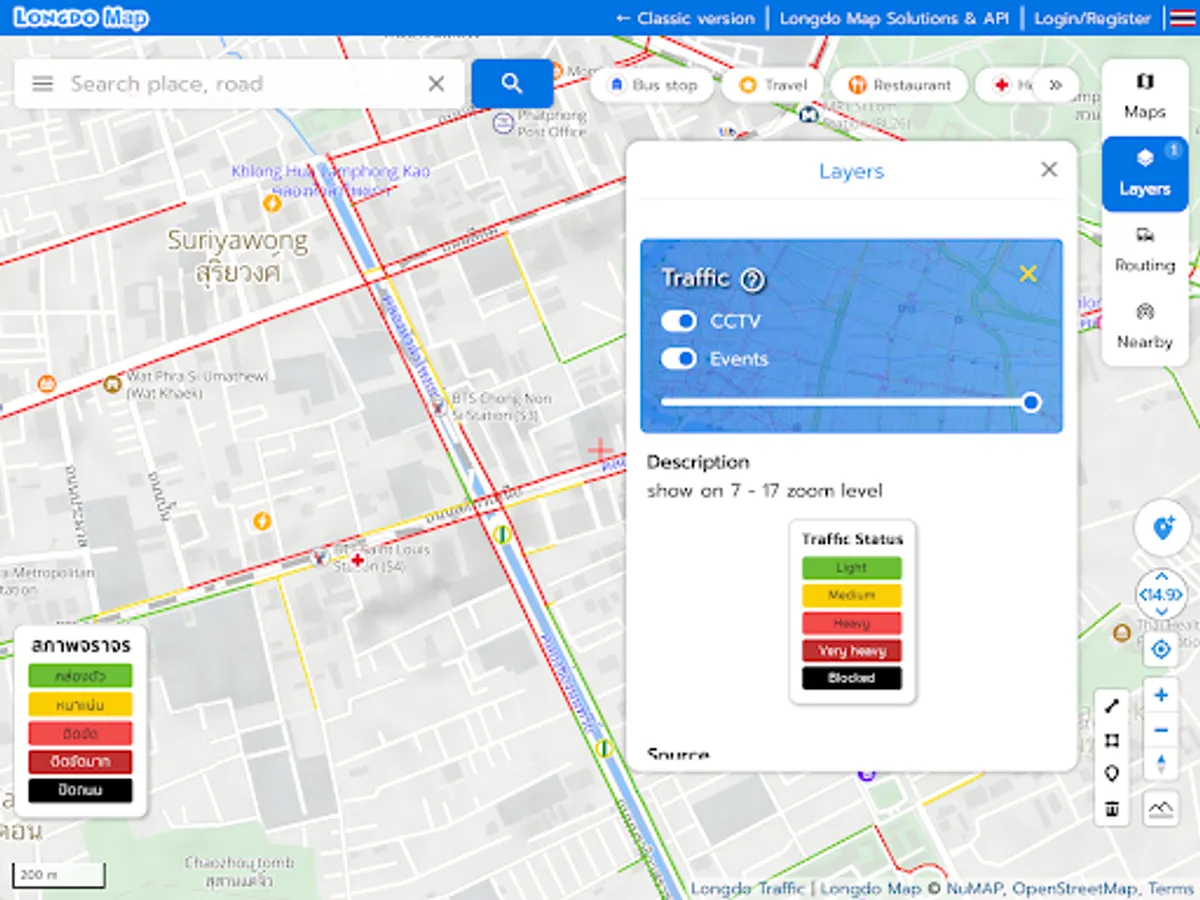Switch to the Maps panel
Screen dimensions: 1200x900
pos(1144,97)
